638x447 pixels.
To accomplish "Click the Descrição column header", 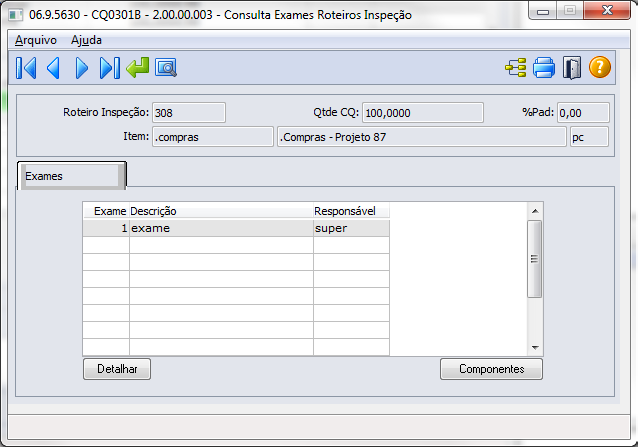I will pos(221,211).
